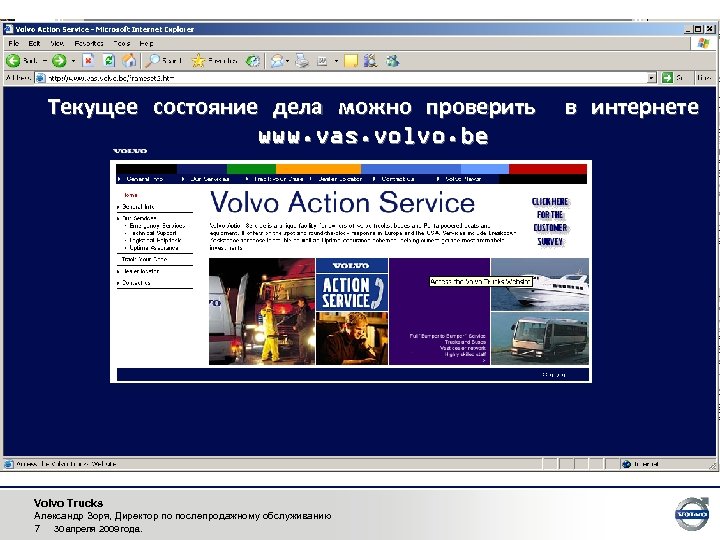Click the green Go arrow button
The width and height of the screenshot is (720, 540).
(x=667, y=78)
